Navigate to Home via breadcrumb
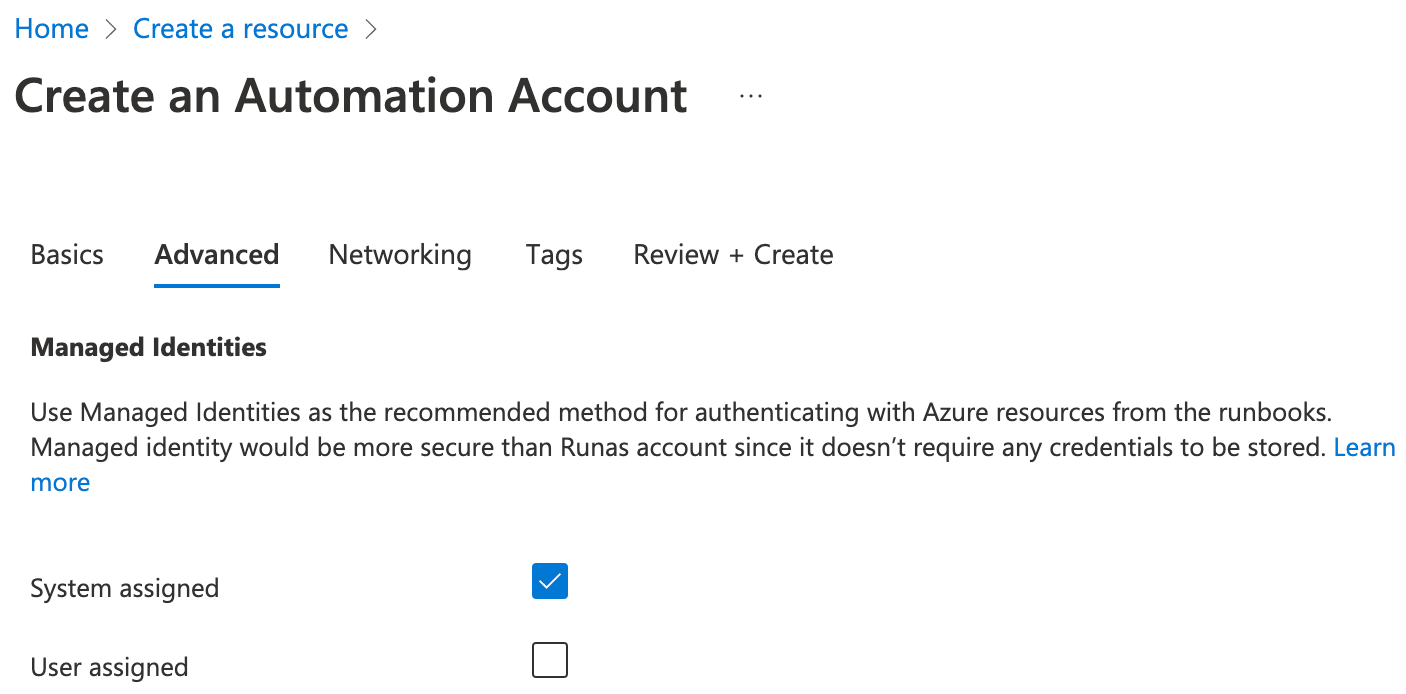The image size is (1406, 694). coord(52,29)
